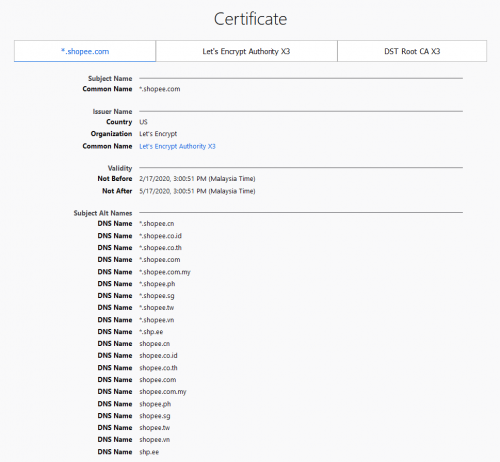Click DNS name *.shopee.ph
Viewport: 500px width, 462px height.
[x=157, y=284]
